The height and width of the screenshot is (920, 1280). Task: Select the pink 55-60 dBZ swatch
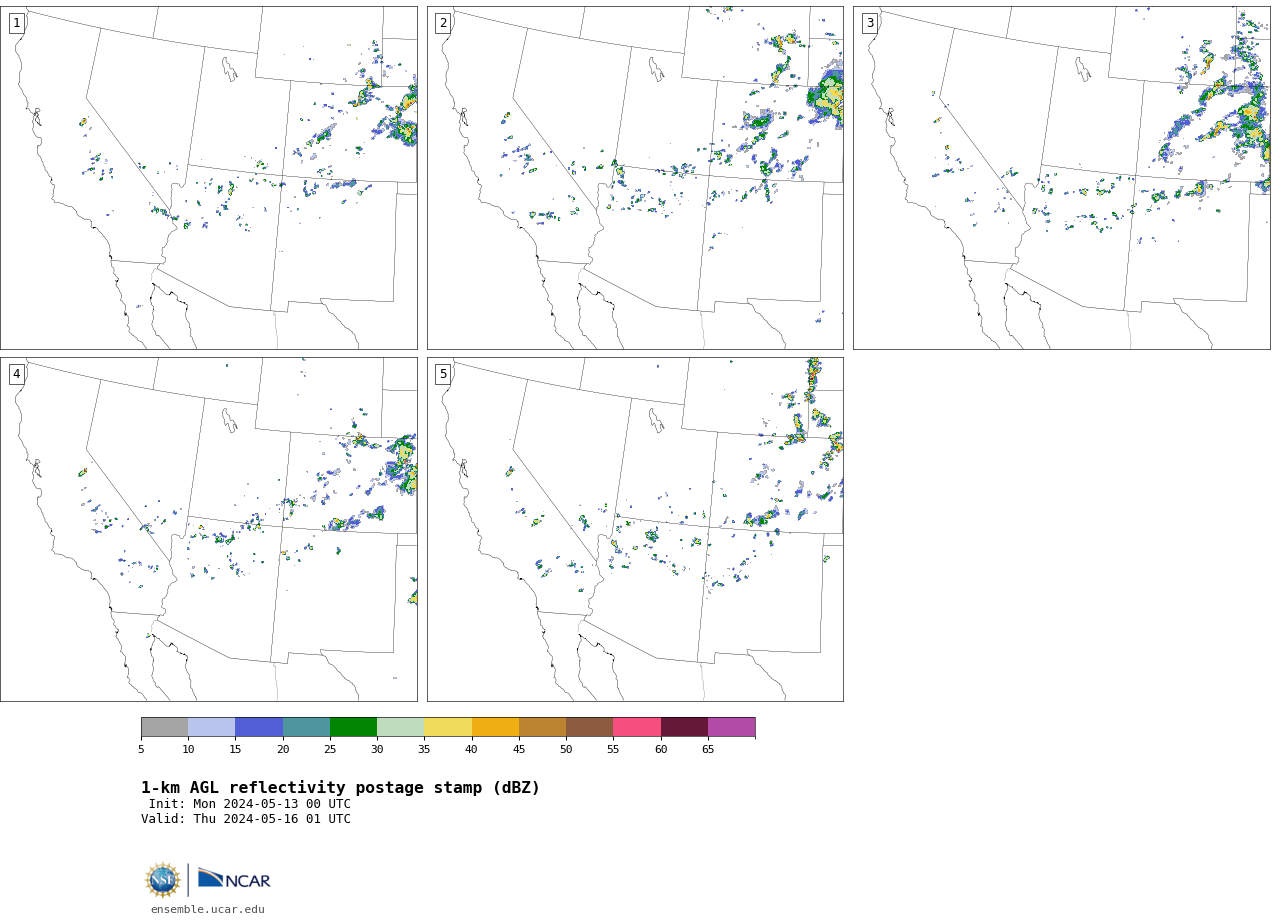pyautogui.click(x=637, y=727)
